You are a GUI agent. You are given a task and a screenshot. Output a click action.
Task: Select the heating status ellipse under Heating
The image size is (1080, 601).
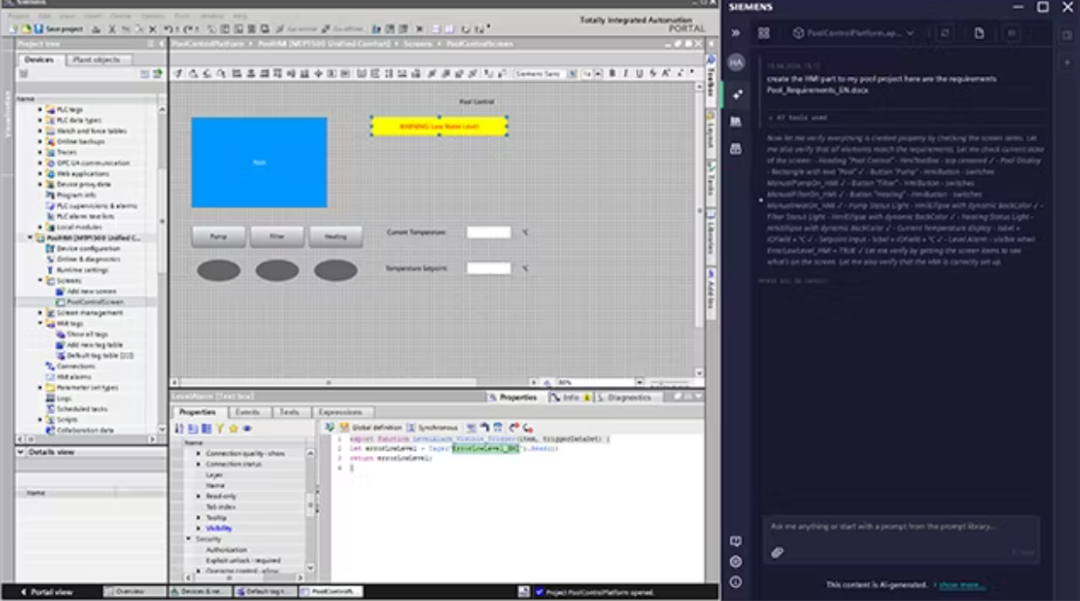[335, 270]
